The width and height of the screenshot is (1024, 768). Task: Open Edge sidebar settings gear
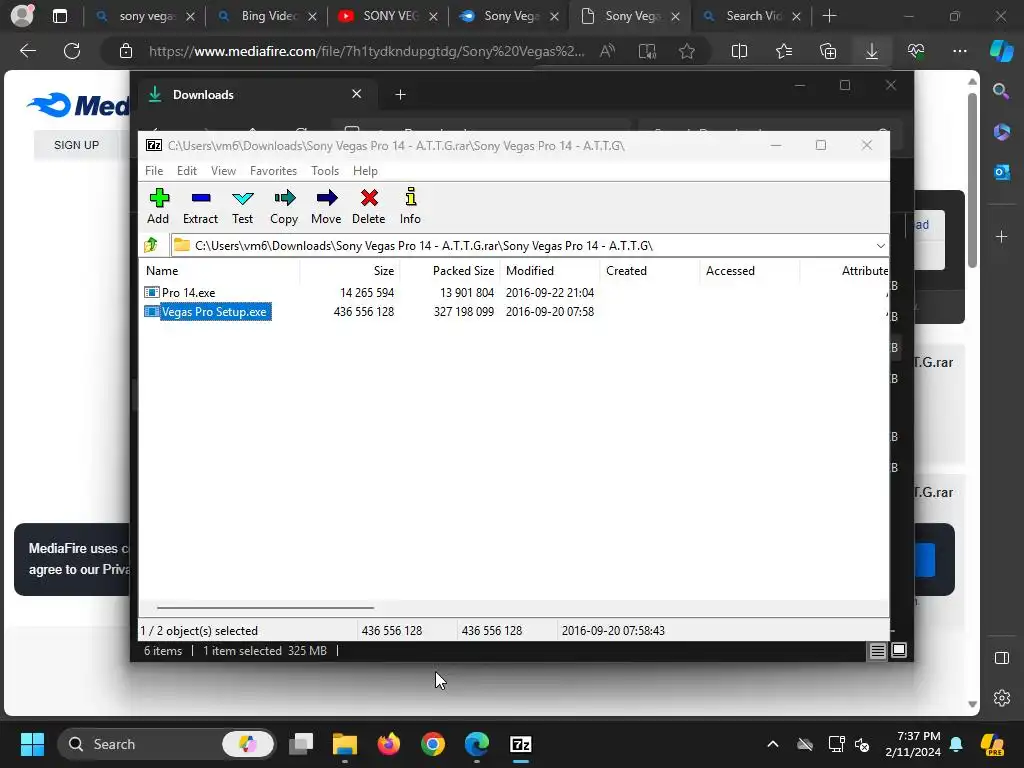pos(1001,698)
